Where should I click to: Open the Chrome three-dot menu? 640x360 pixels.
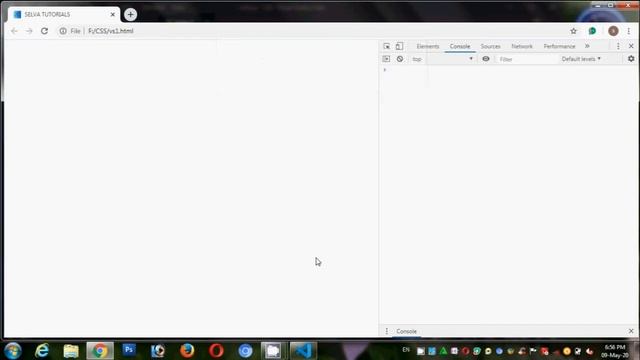click(629, 31)
